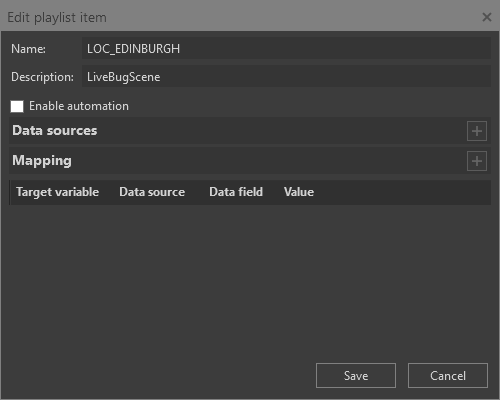500x400 pixels.
Task: Select the Target variable column header
Action: point(57,192)
